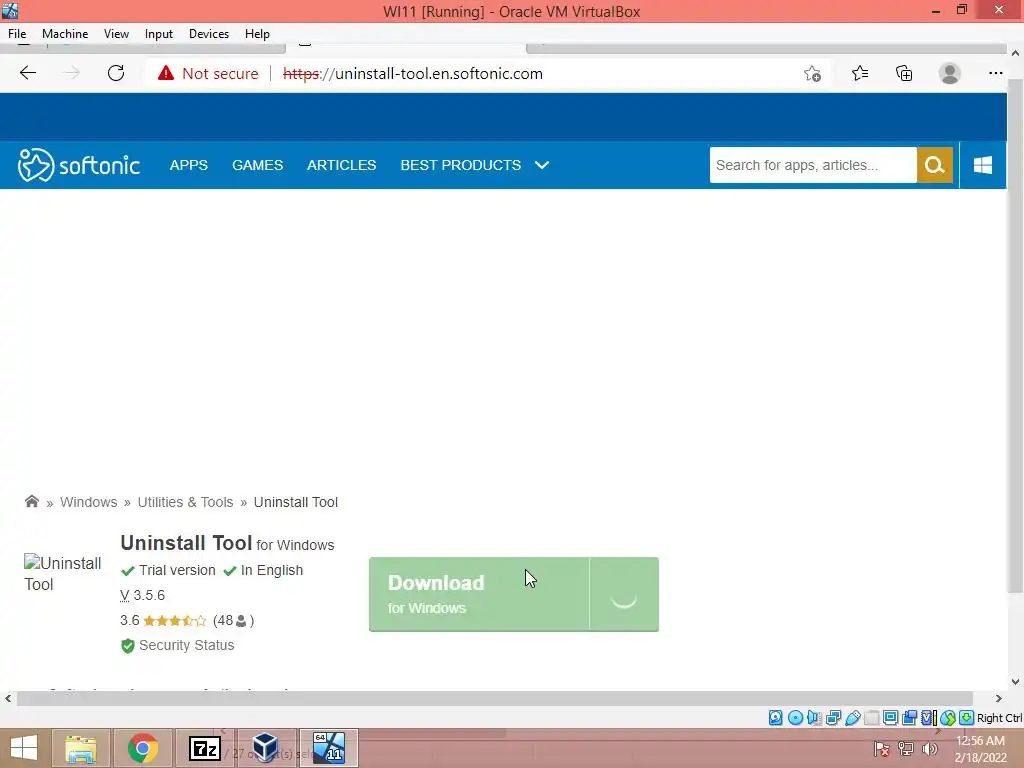
Task: Click the VirtualBox recording status icon
Action: [909, 718]
